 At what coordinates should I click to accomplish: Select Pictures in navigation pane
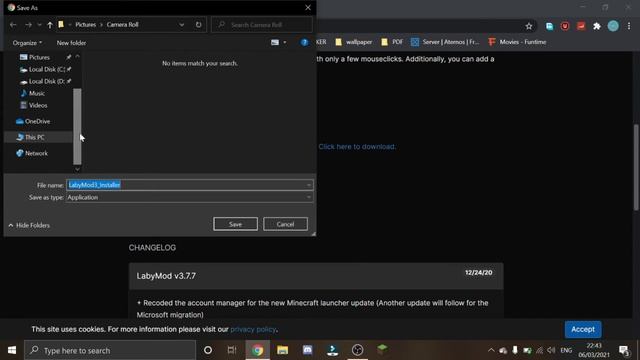39,57
